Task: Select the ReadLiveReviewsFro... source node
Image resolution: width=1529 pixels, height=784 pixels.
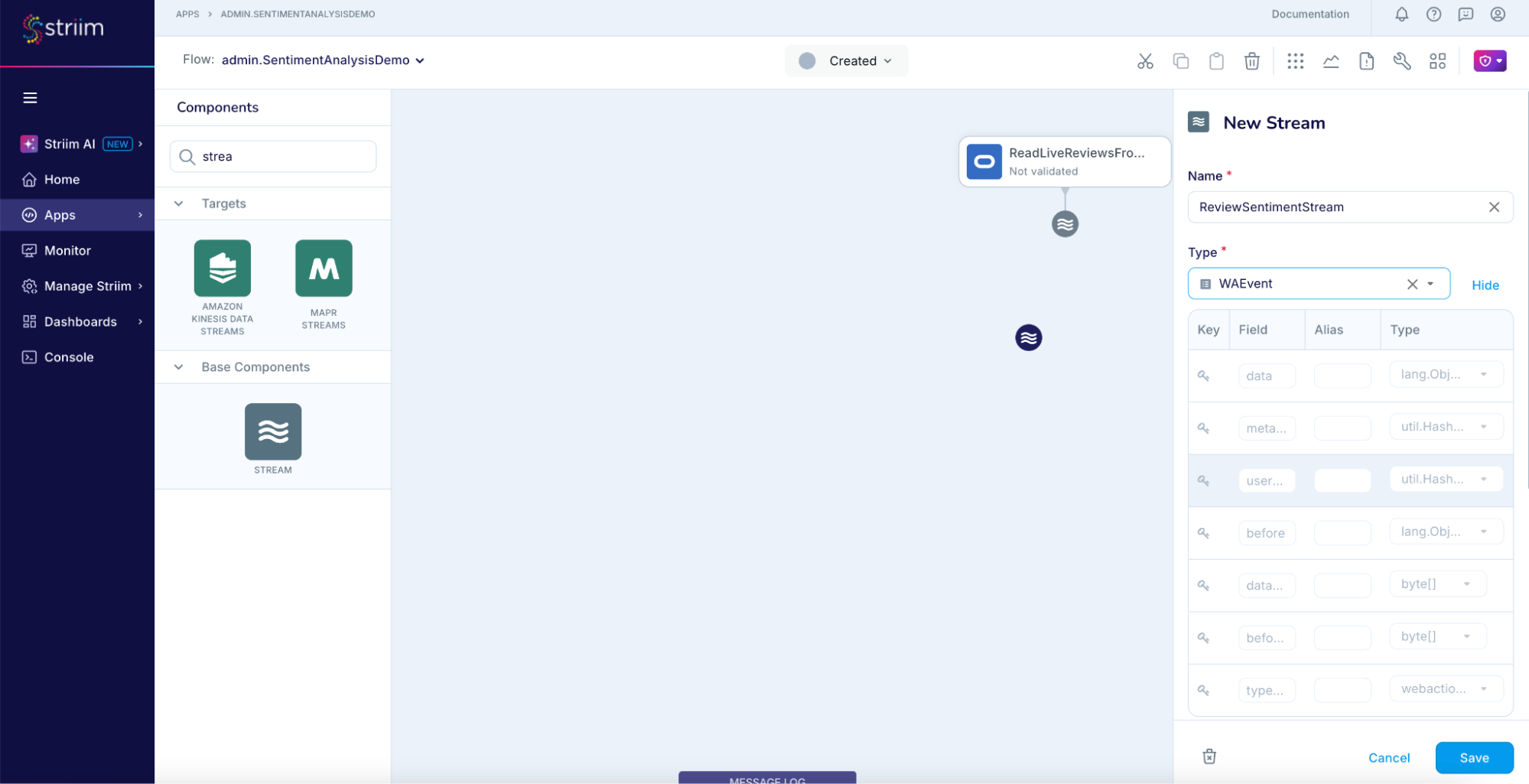Action: point(1065,161)
